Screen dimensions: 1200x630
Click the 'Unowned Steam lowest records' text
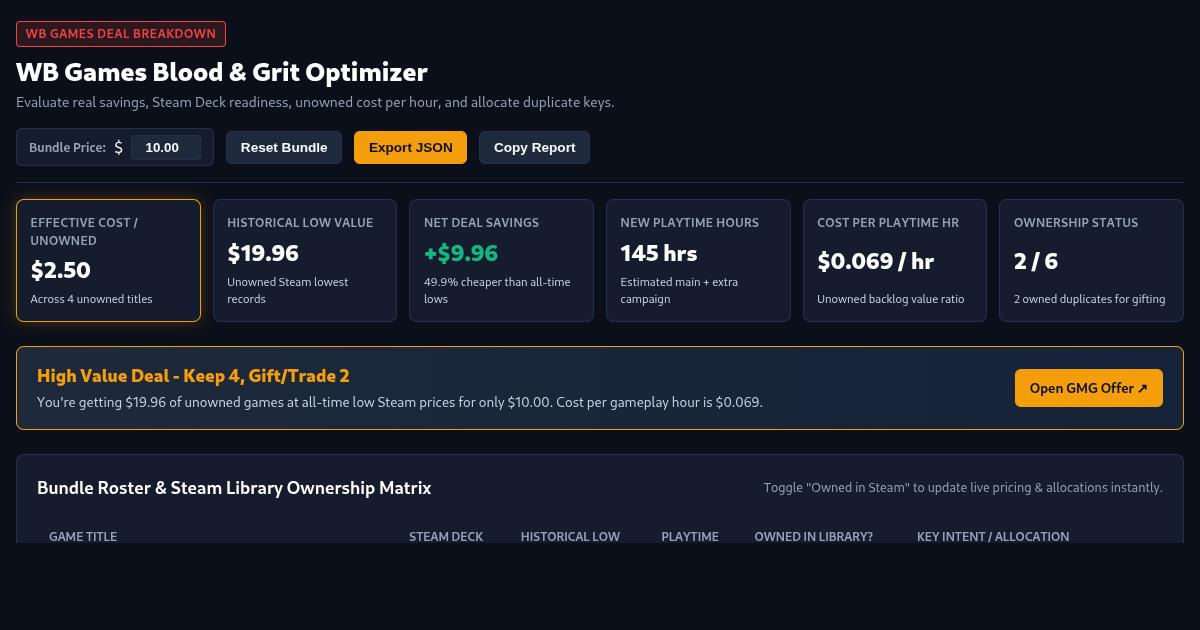coord(288,290)
